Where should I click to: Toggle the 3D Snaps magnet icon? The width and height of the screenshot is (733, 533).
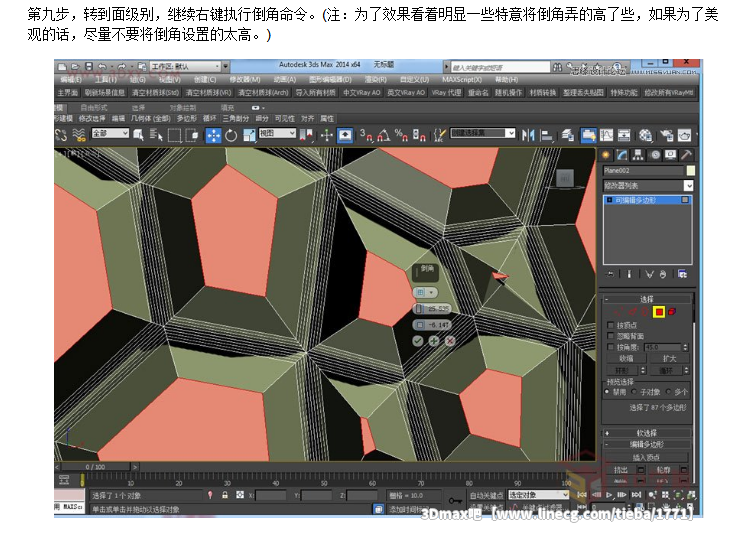pyautogui.click(x=366, y=135)
